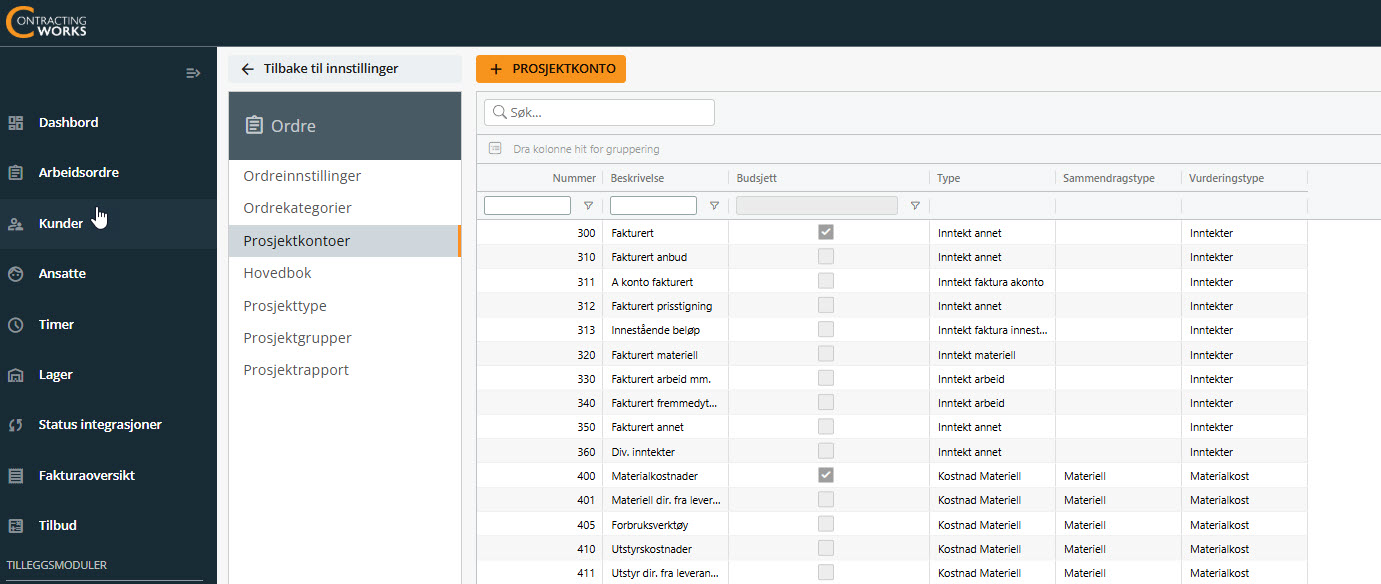1381x584 pixels.
Task: Click Inntekt faktura akonto type cell
Action: (992, 282)
